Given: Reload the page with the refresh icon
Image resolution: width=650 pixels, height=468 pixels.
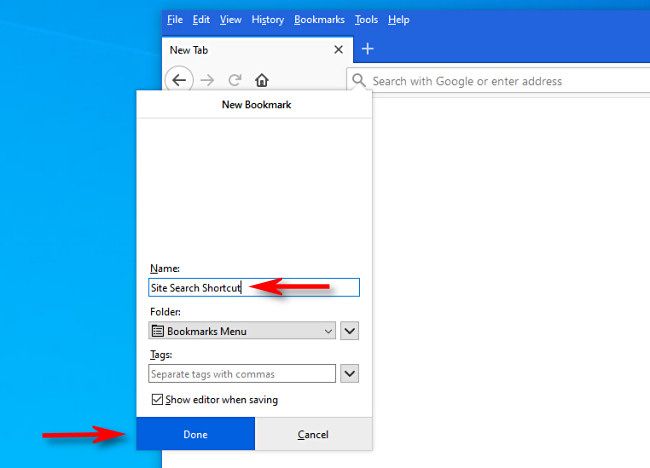Looking at the screenshot, I should (x=235, y=80).
